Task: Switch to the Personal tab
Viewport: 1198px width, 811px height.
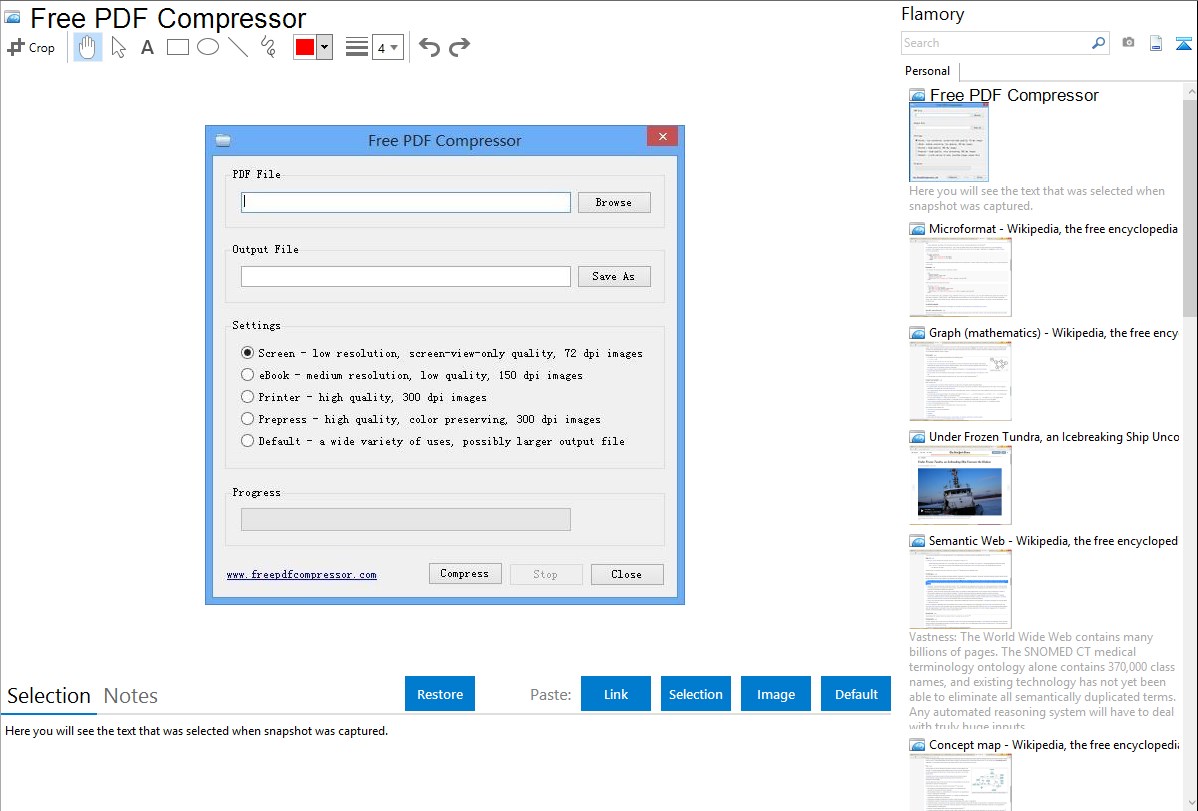Action: [928, 71]
